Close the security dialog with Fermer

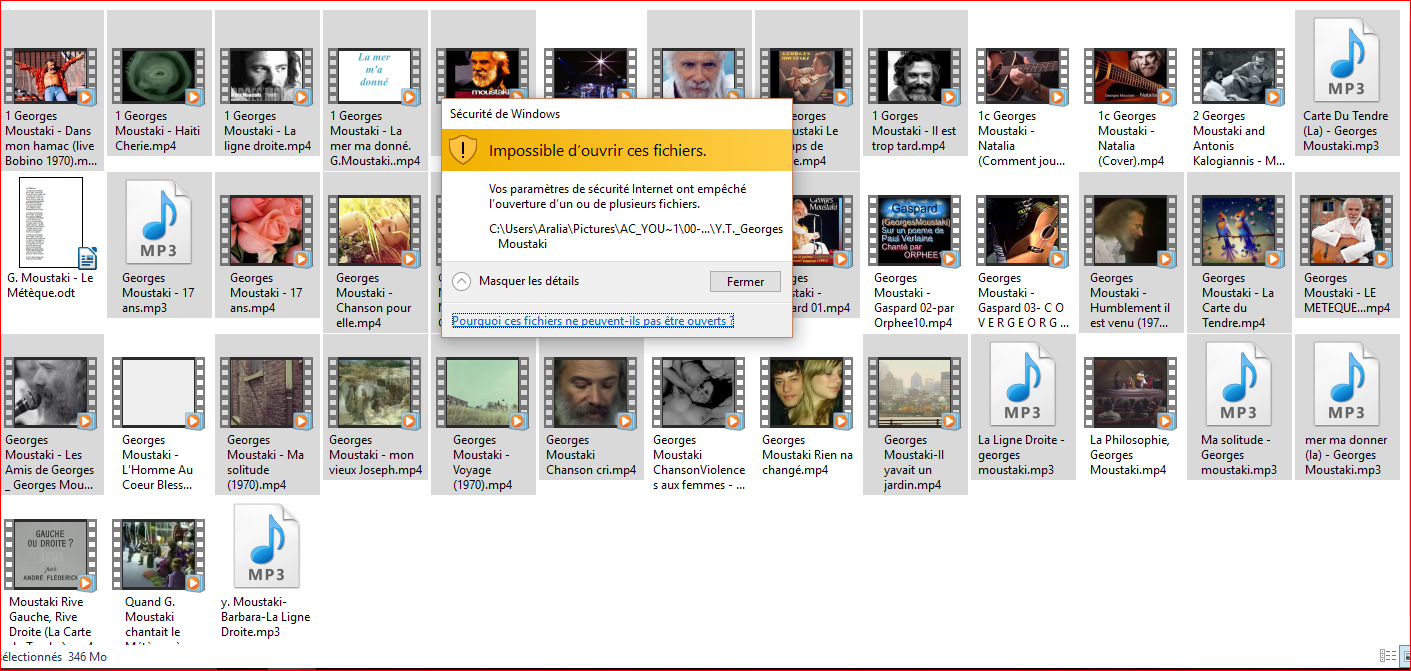745,282
